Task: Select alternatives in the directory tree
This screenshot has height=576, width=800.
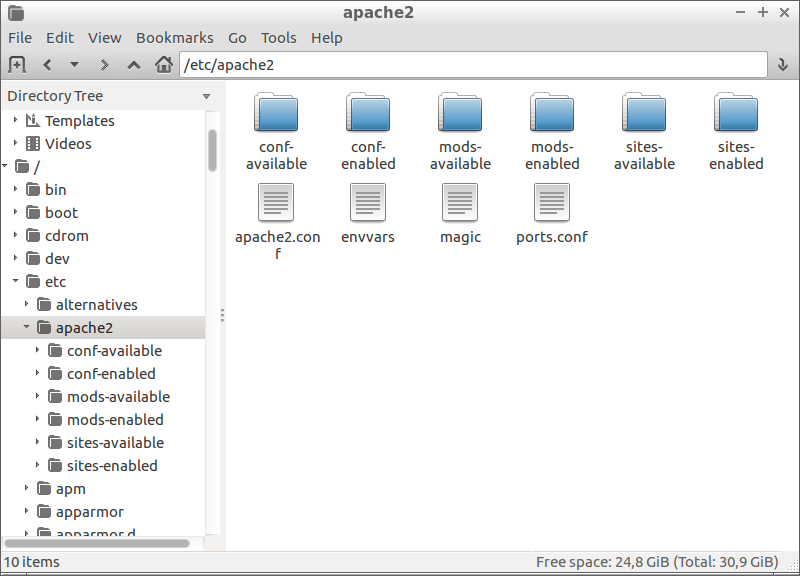Action: pos(97,305)
